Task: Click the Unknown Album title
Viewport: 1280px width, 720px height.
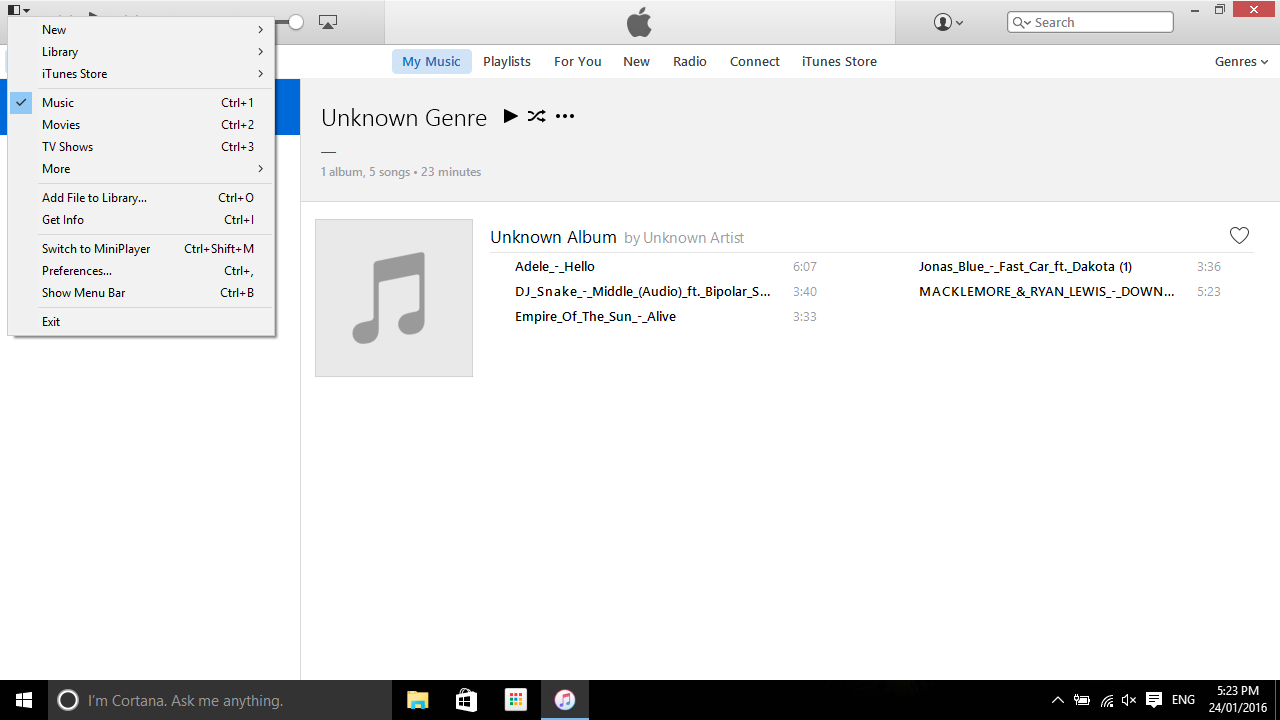Action: 553,237
